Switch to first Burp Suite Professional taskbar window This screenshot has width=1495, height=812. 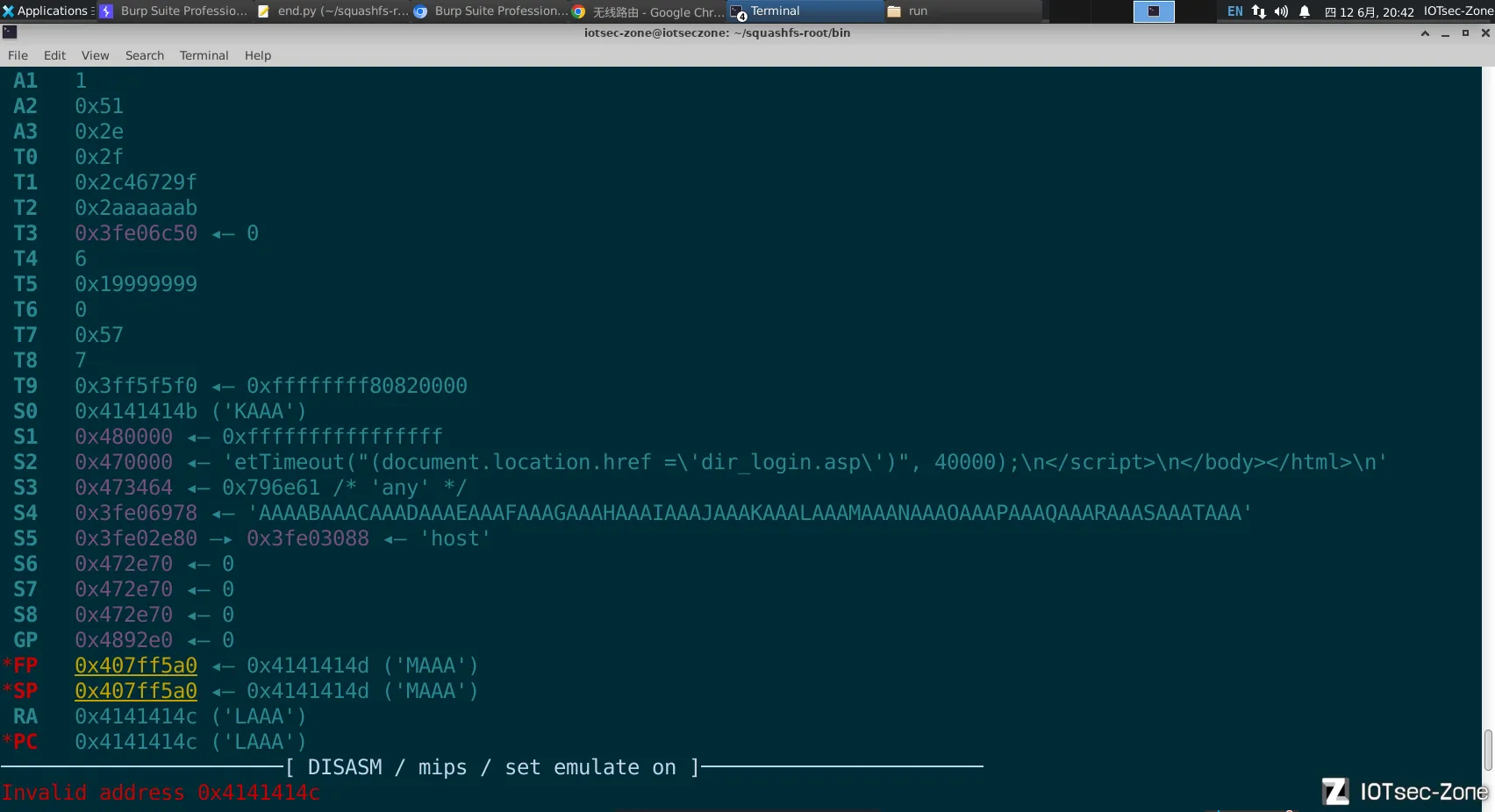click(x=174, y=11)
